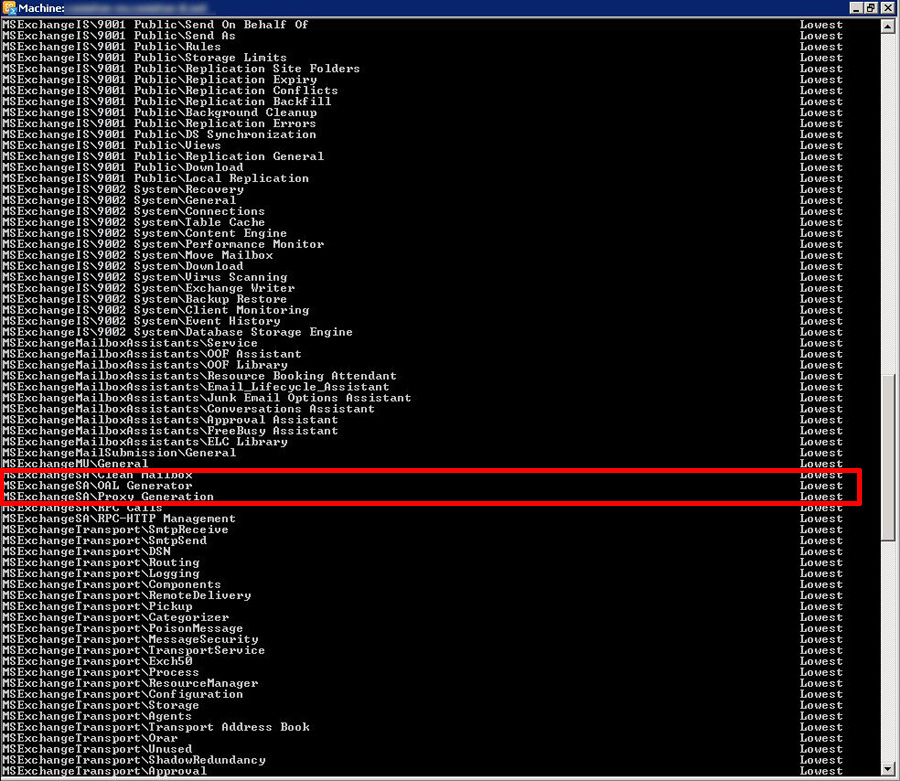Click 'MSExchangeSA\Proxy Generation' row
Screen dimensions: 900x781
pyautogui.click(x=422, y=496)
